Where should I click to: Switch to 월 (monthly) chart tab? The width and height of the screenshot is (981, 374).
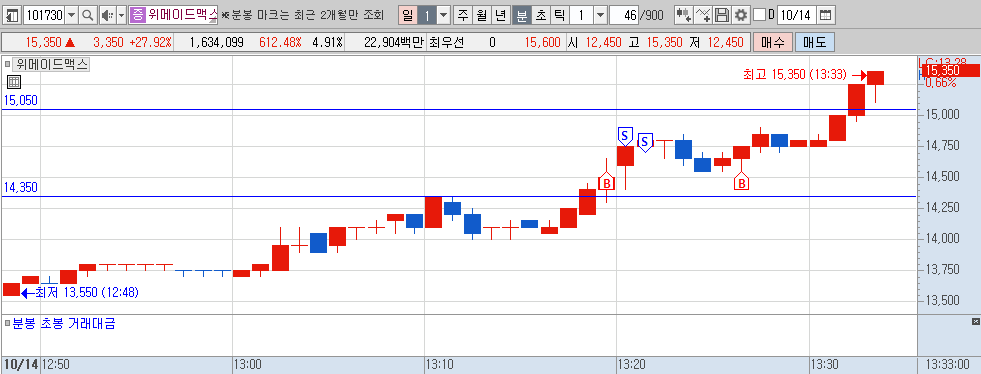point(482,15)
